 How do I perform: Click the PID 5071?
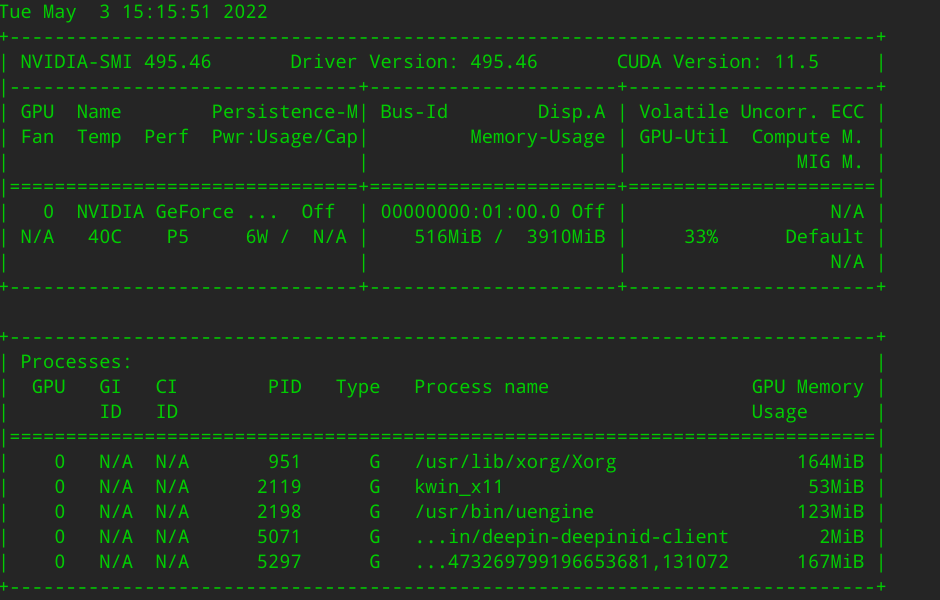tap(279, 537)
